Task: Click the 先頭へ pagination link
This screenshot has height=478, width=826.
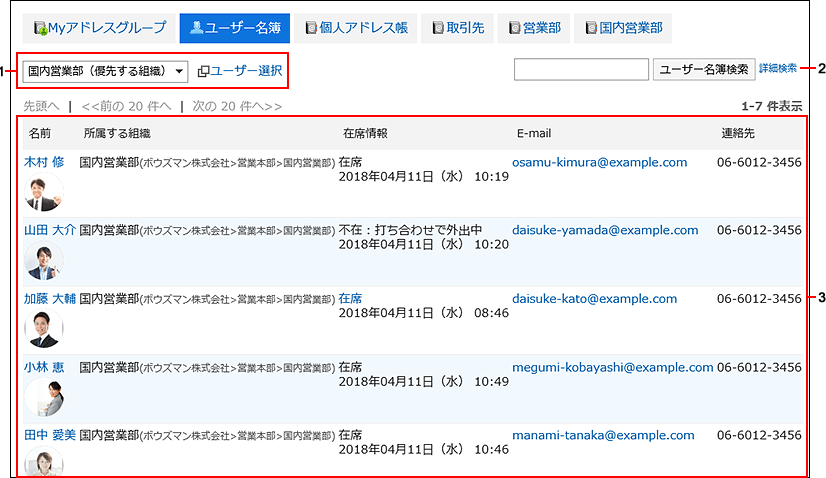Action: (x=41, y=106)
